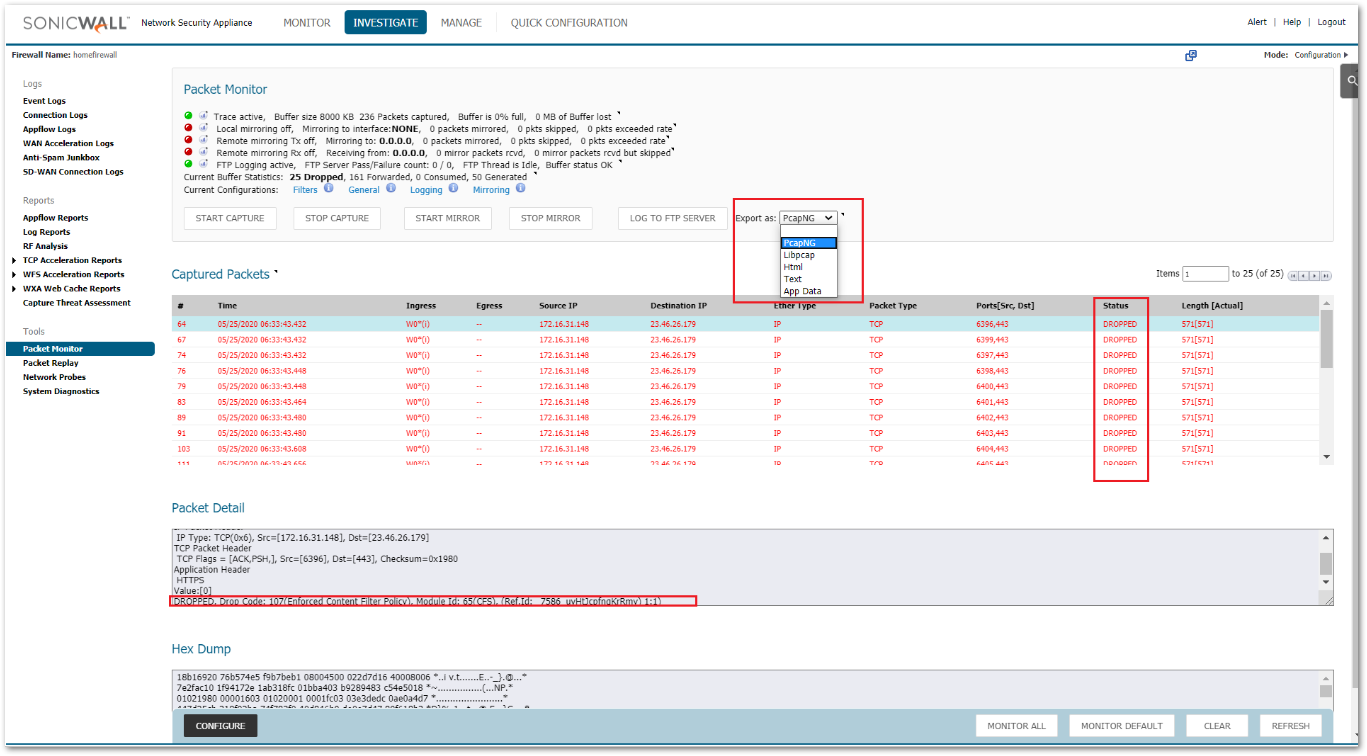
Task: Select Libpcap export format
Action: click(x=808, y=255)
